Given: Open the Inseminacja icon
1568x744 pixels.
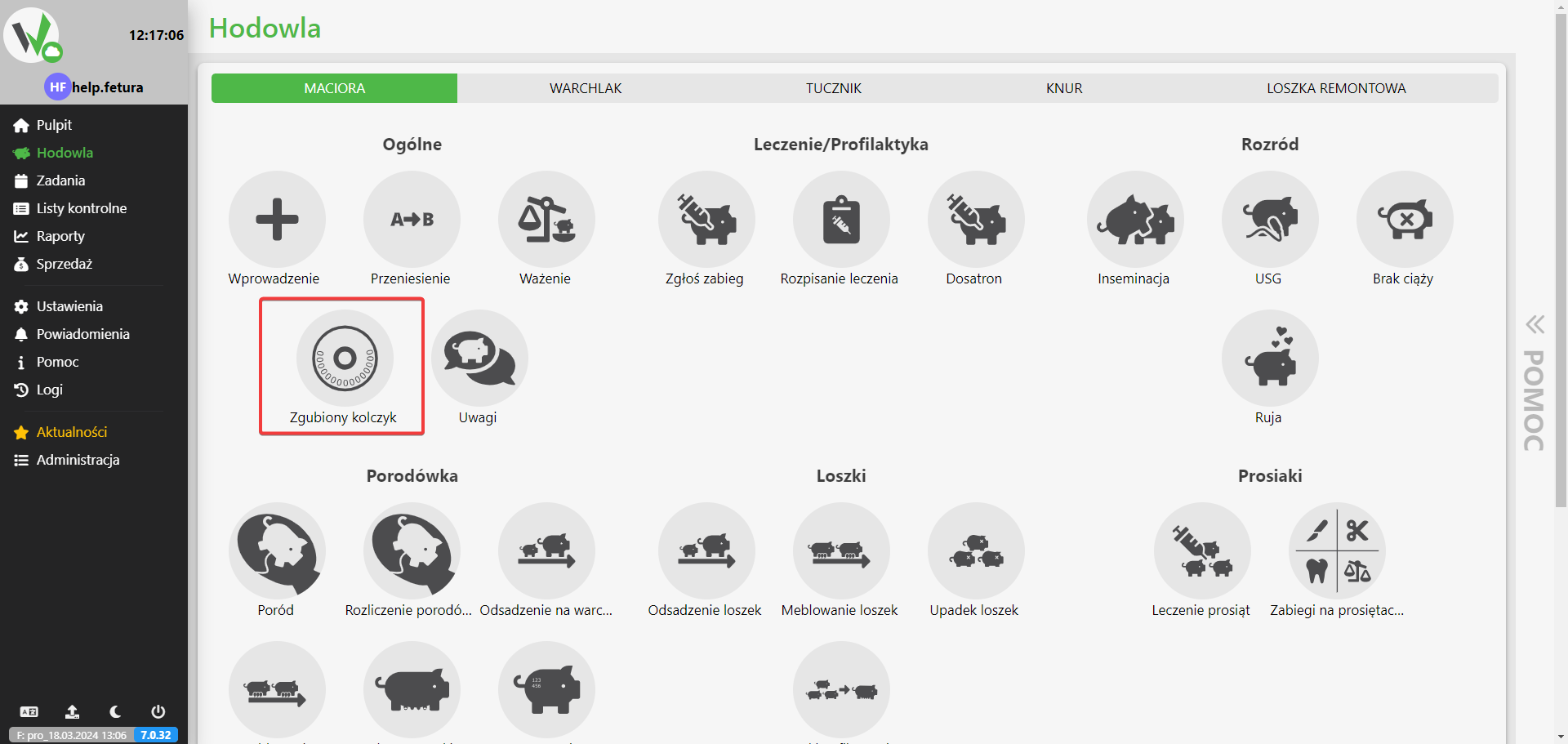Looking at the screenshot, I should click(1134, 220).
